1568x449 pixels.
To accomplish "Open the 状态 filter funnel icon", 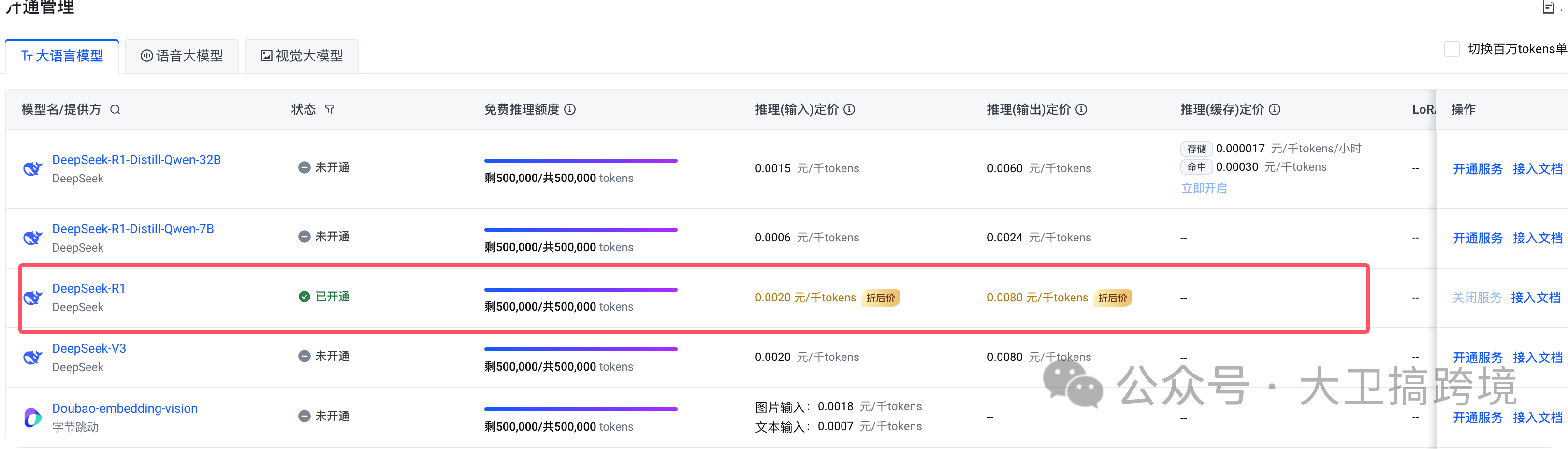I will click(x=329, y=109).
